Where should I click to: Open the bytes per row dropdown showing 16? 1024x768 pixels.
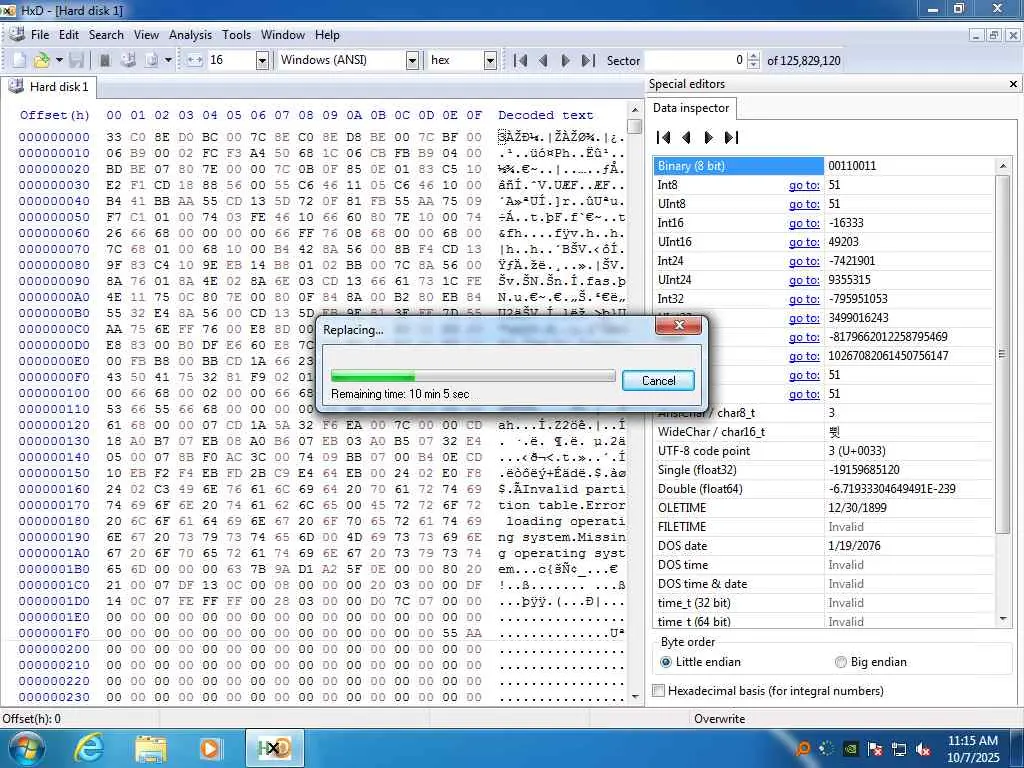pos(262,61)
